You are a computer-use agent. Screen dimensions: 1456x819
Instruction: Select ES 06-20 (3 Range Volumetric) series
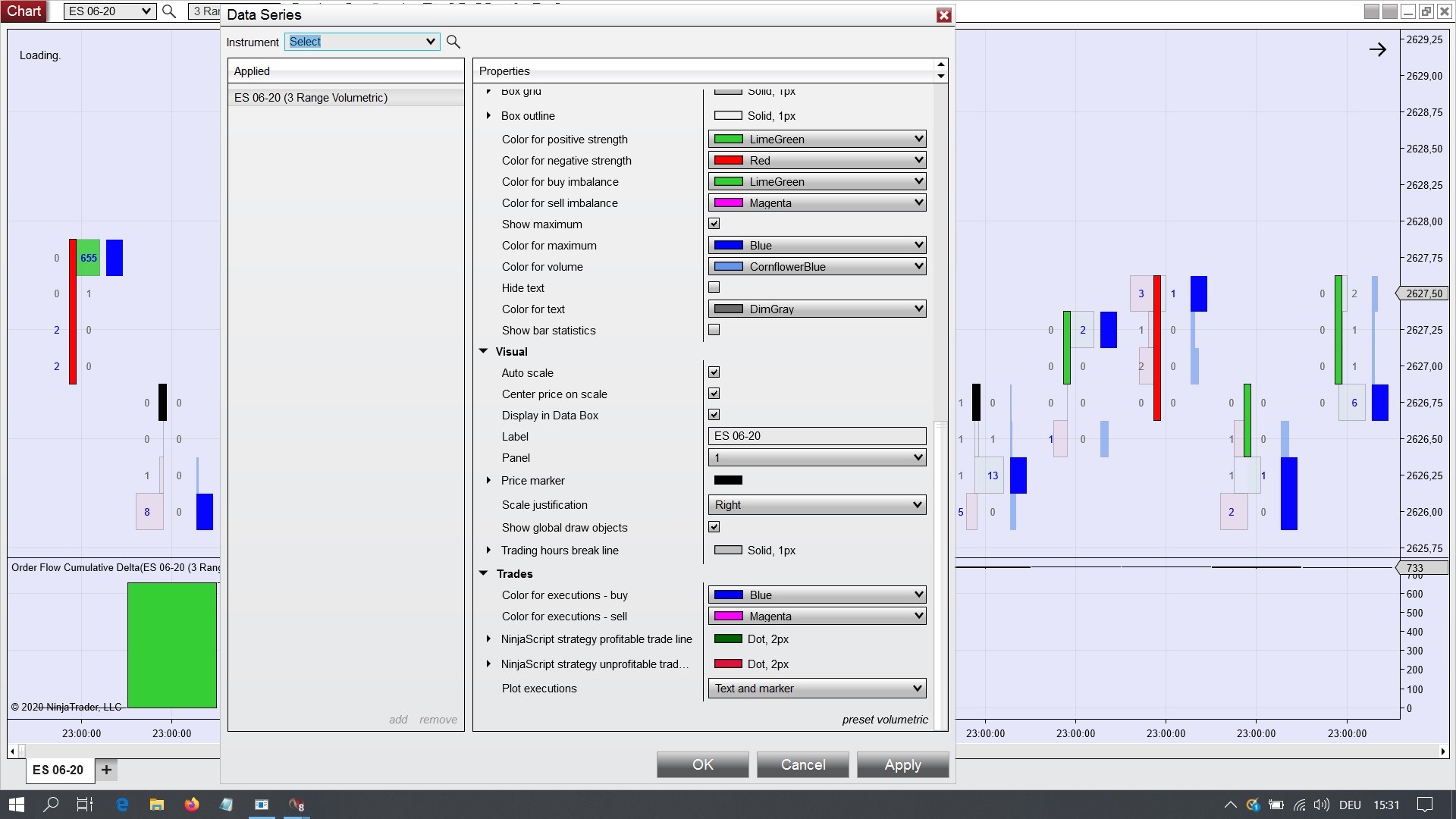click(311, 98)
